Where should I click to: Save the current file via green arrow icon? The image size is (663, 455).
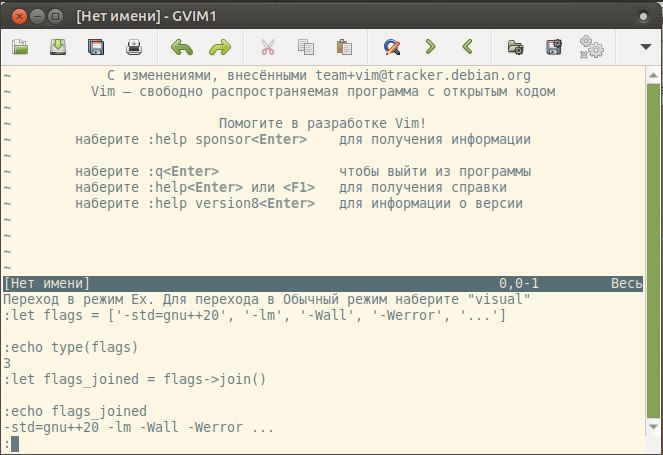(58, 47)
